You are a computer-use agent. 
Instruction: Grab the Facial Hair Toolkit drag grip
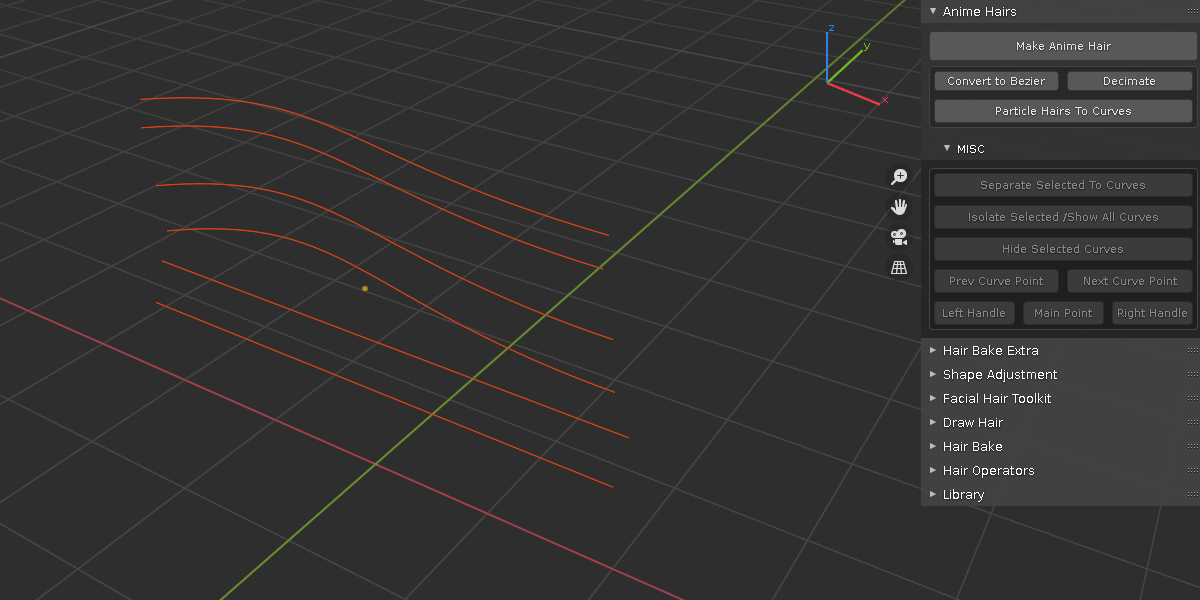[x=1192, y=398]
